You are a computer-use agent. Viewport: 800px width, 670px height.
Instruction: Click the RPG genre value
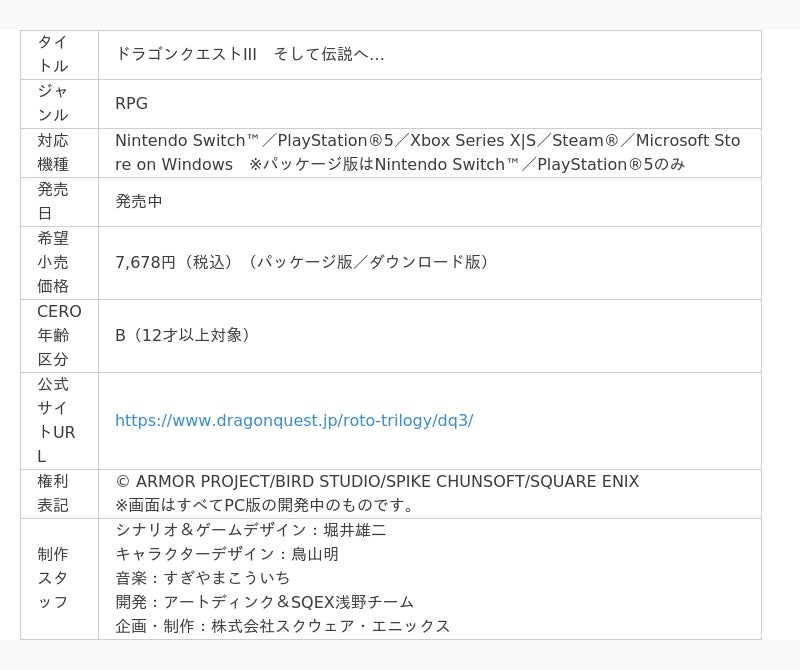131,103
